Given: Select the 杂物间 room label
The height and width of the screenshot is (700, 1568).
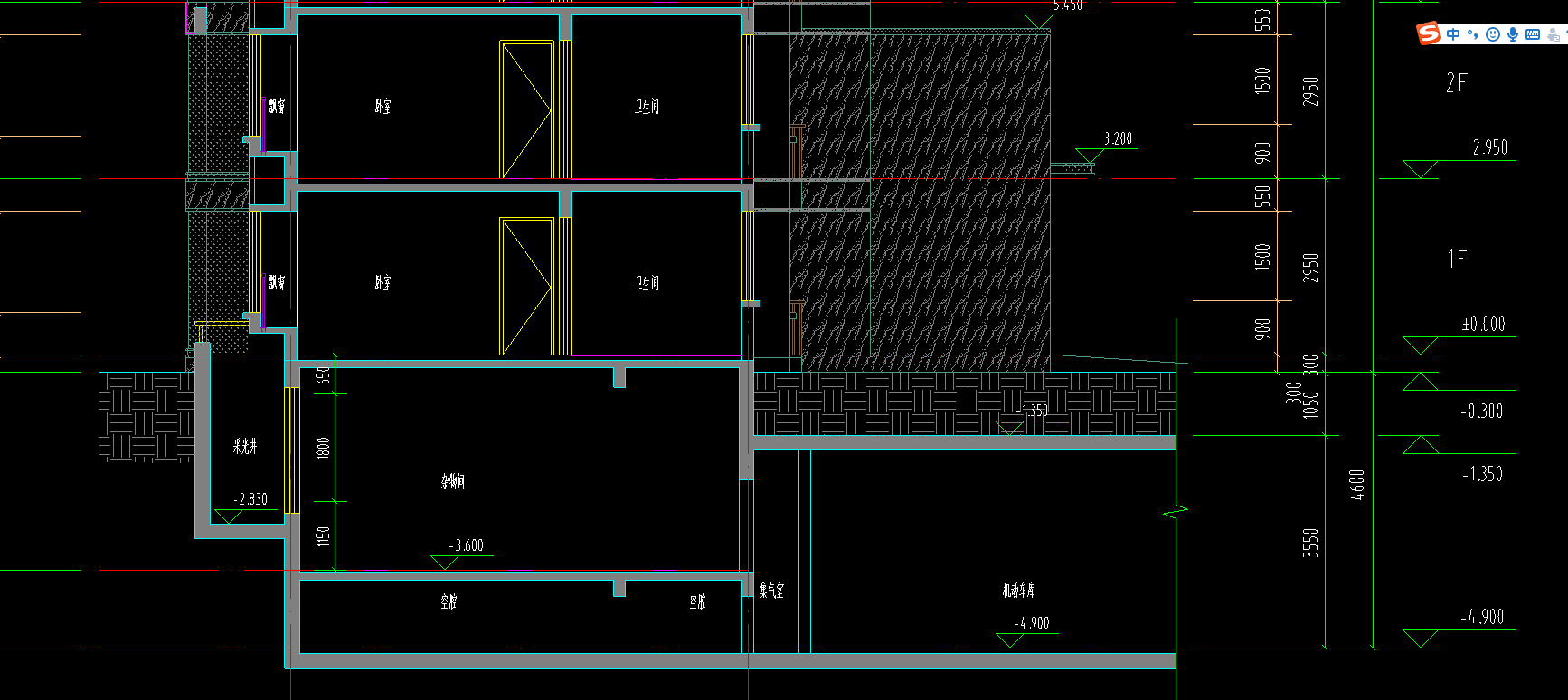Looking at the screenshot, I should (x=453, y=482).
